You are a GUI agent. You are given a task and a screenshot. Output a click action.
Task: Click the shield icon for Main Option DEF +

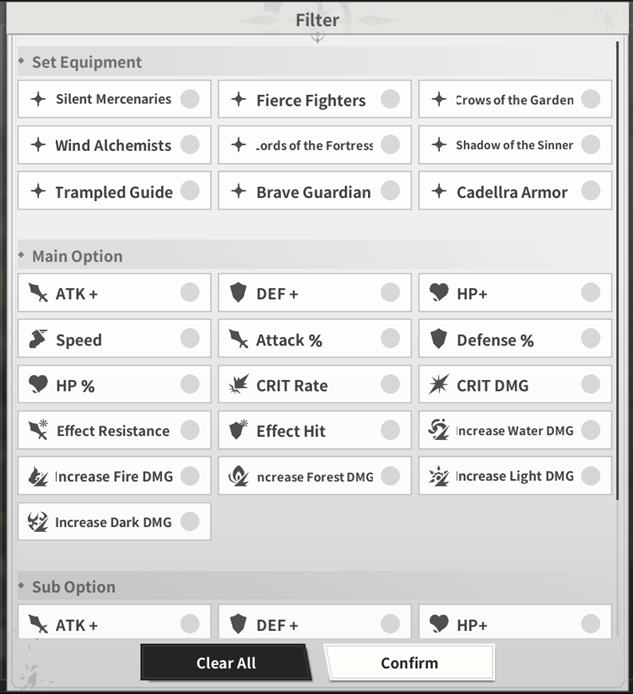pyautogui.click(x=238, y=293)
